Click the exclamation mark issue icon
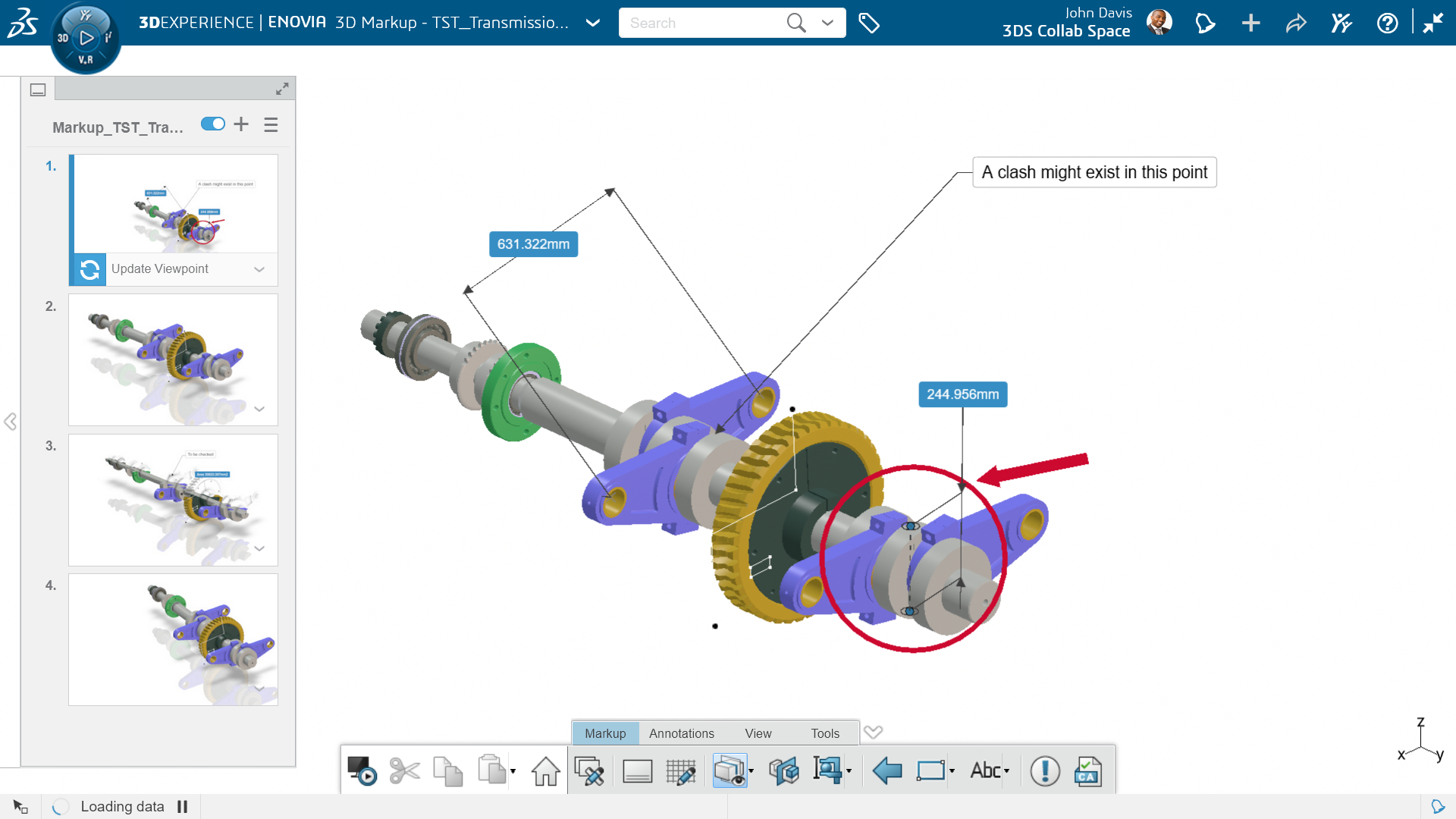This screenshot has width=1456, height=819. [x=1044, y=771]
